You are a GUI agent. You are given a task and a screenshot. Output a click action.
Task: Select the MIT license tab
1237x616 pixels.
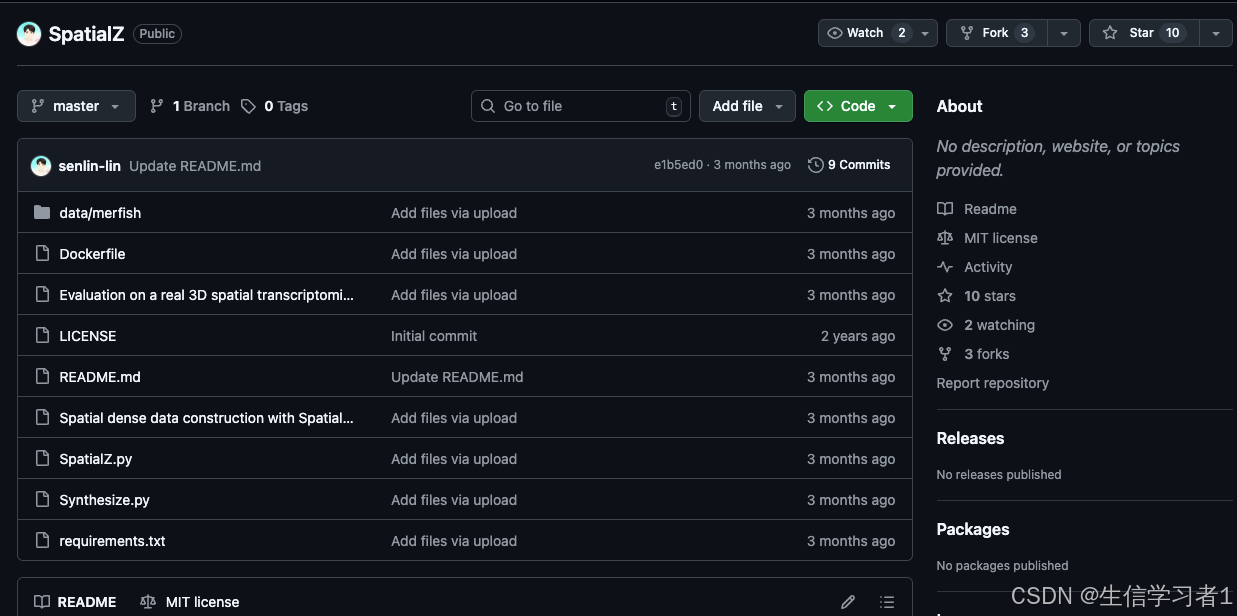[190, 602]
